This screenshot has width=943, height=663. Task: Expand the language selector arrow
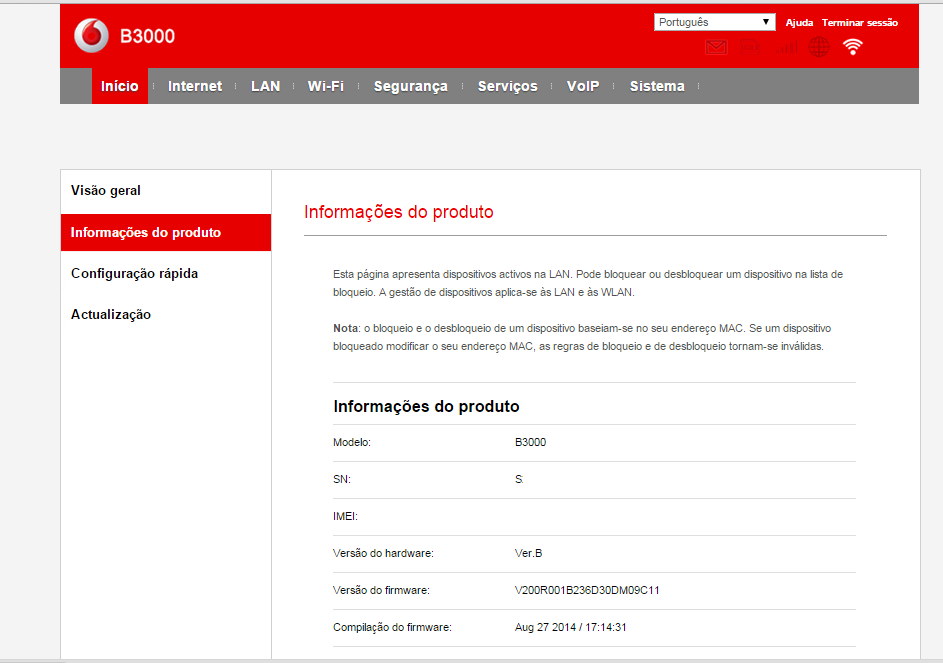point(766,21)
